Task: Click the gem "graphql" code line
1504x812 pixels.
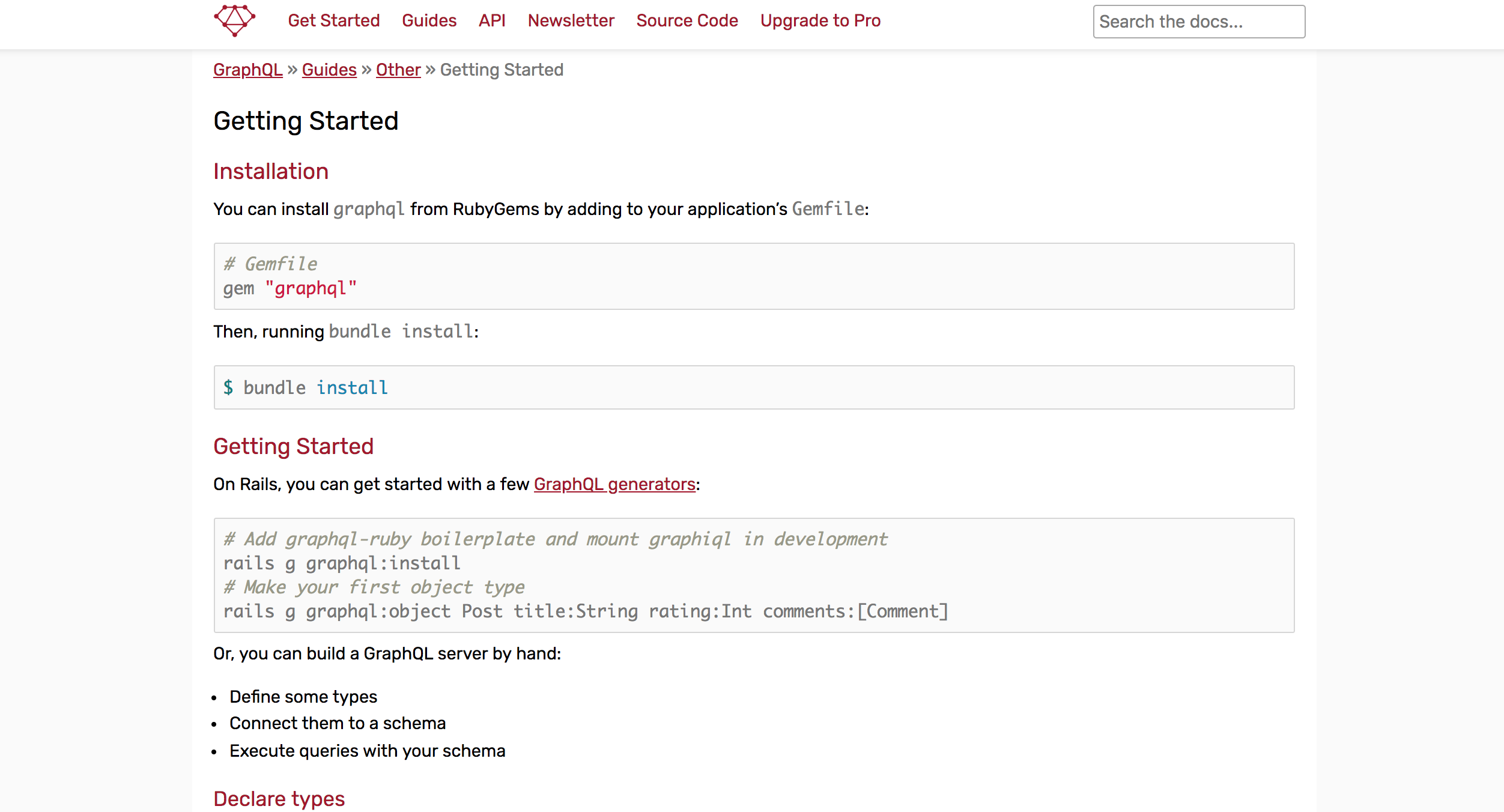Action: pyautogui.click(x=290, y=288)
